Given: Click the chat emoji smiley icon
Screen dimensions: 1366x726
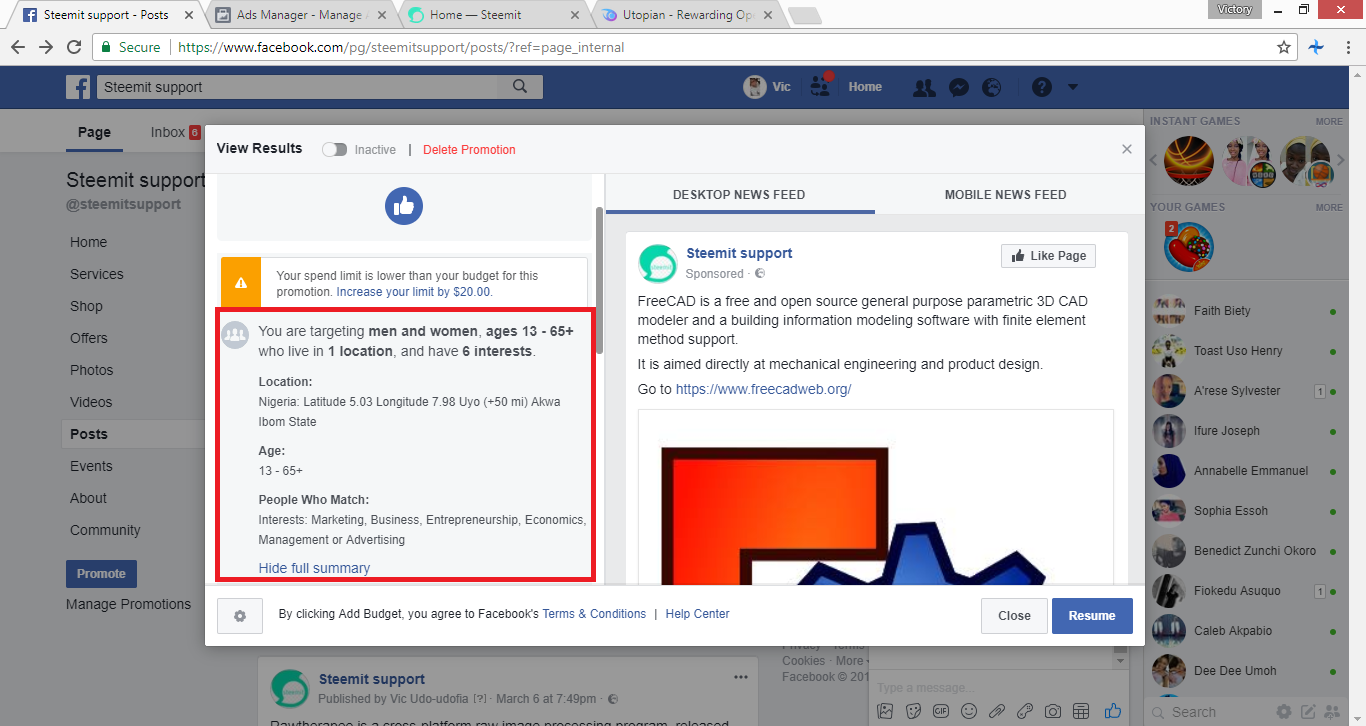Looking at the screenshot, I should [x=969, y=711].
